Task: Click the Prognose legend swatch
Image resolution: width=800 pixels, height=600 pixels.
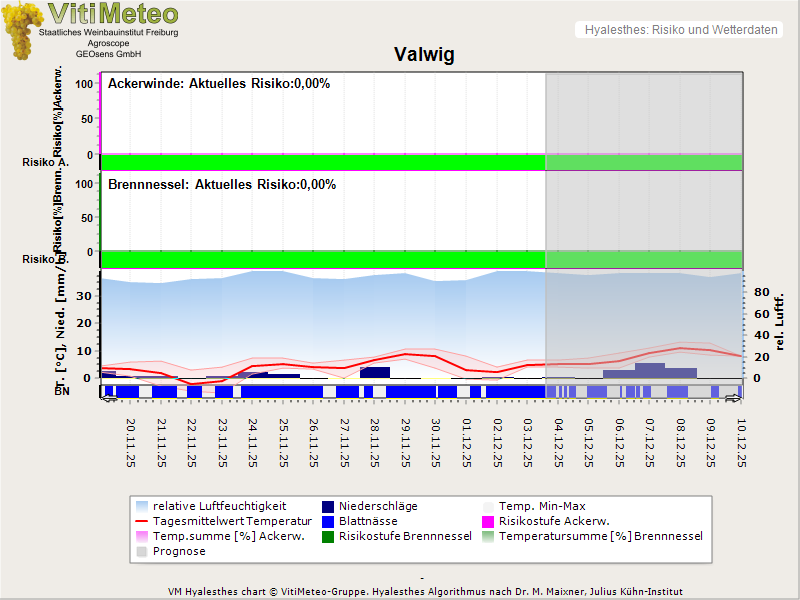Action: point(142,552)
